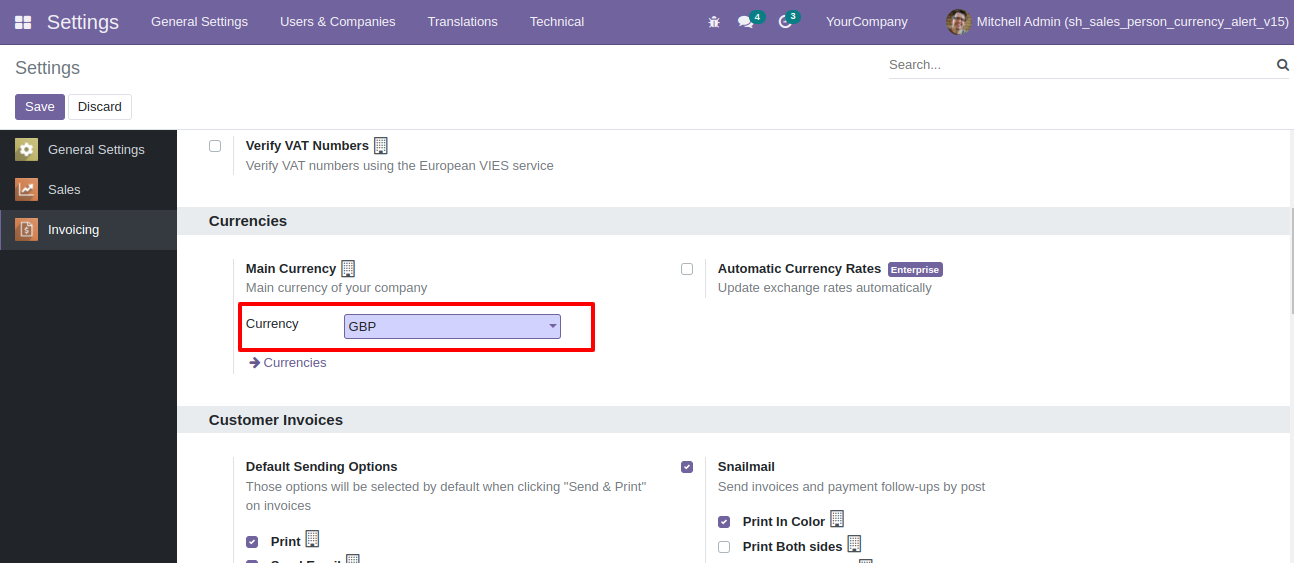The image size is (1294, 563).
Task: Enable the Verify VAT Numbers checkbox
Action: point(215,146)
